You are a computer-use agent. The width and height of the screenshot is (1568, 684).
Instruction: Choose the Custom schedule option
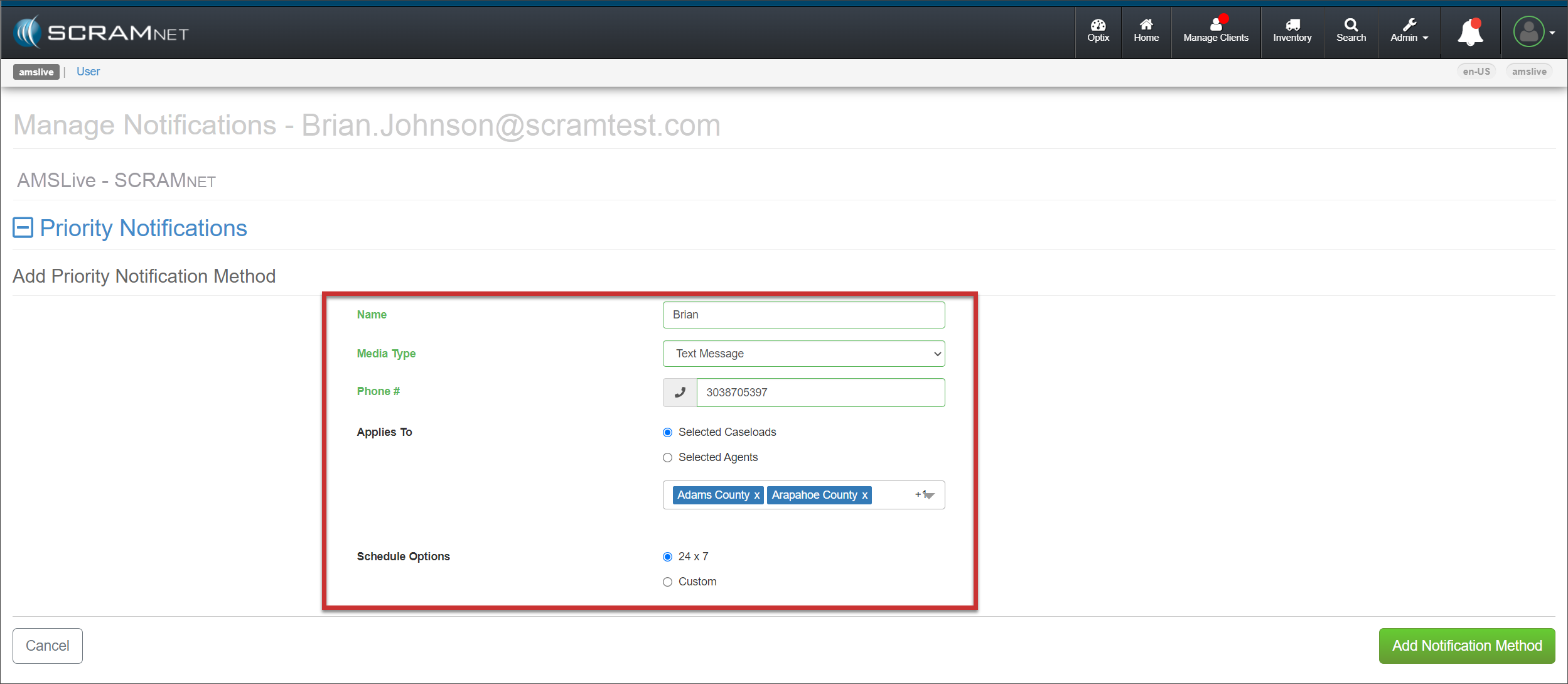(667, 582)
